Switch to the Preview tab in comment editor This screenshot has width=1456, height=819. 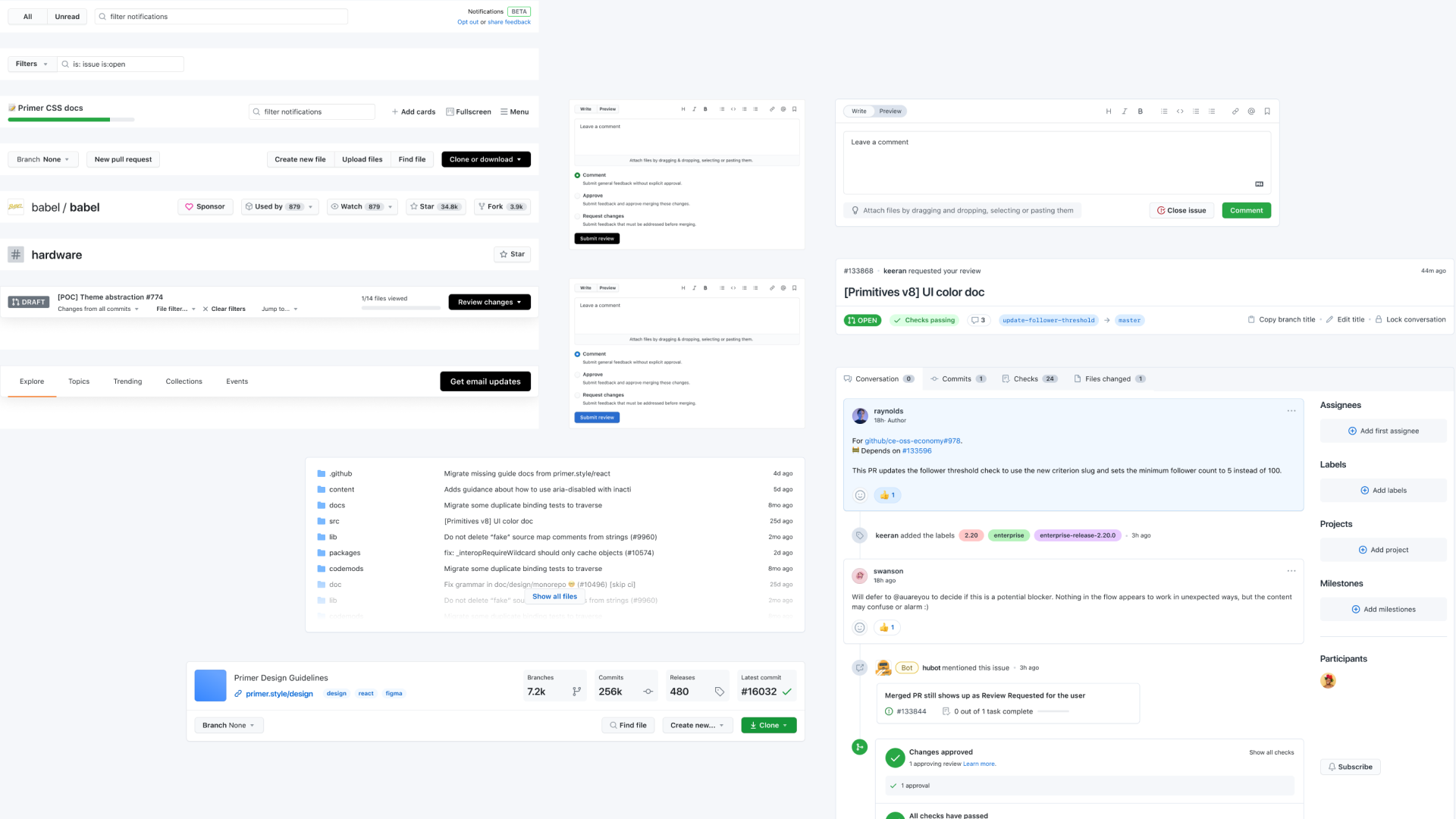pyautogui.click(x=890, y=111)
